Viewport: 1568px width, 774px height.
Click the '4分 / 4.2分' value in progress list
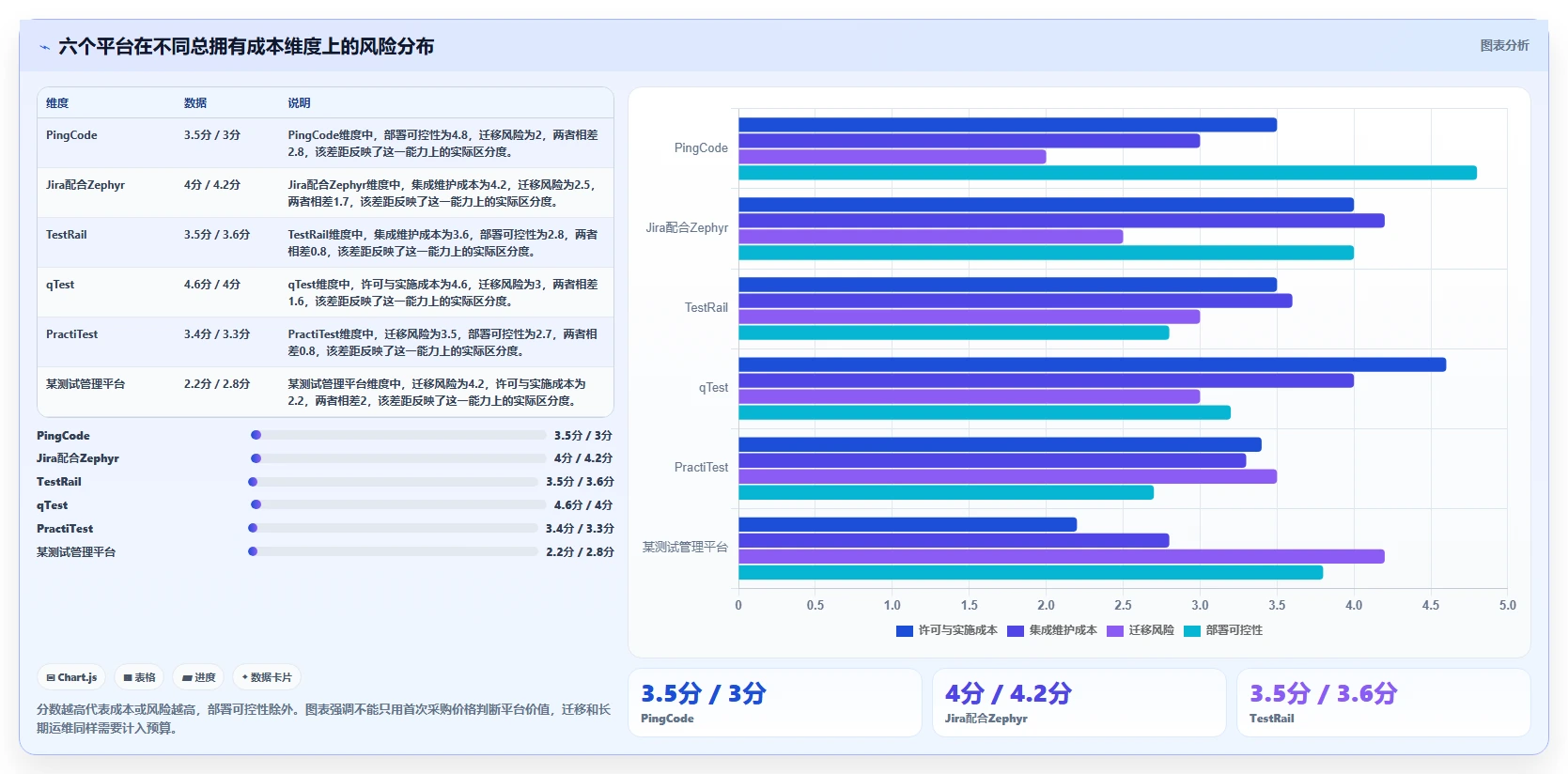click(583, 458)
